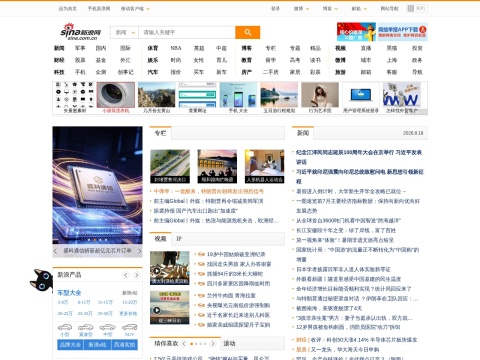Open 网站导航 link

tap(390, 9)
